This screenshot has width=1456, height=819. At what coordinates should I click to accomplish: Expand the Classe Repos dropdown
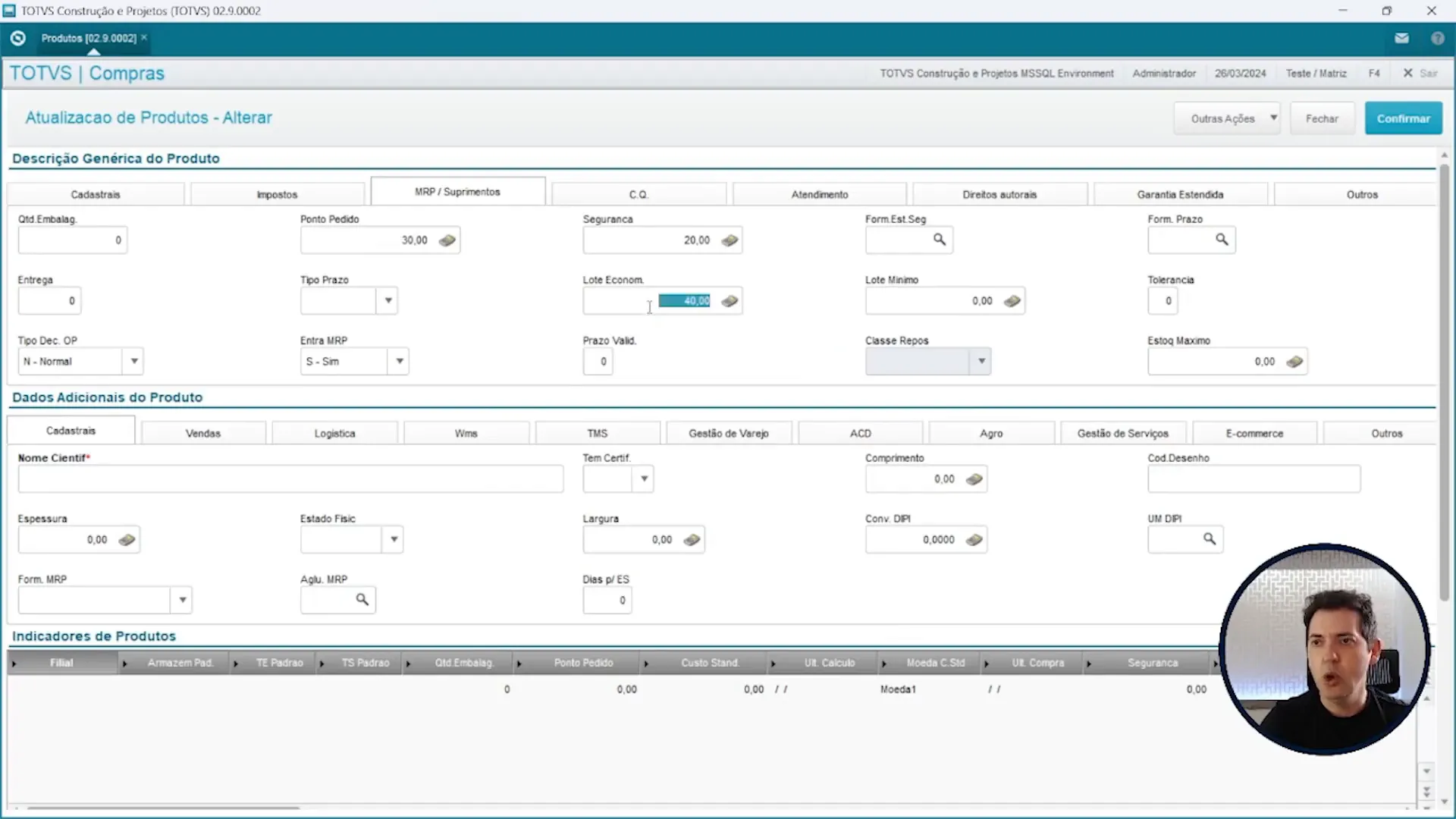click(982, 362)
